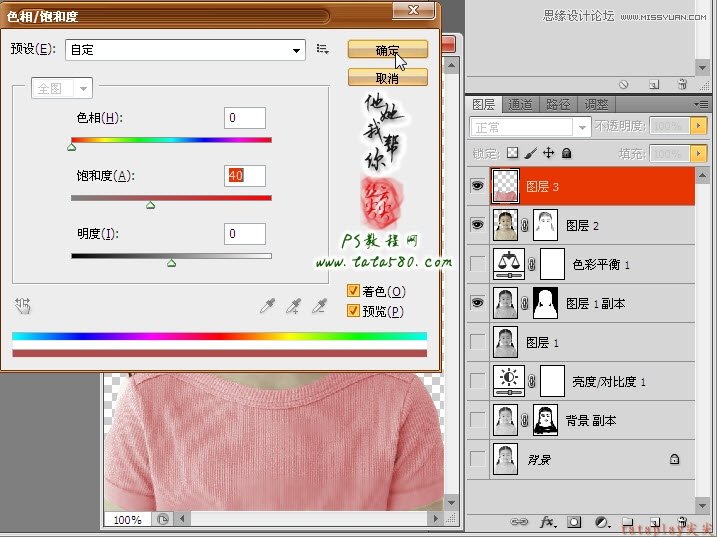
Task: Click layers panel scroll down arrow
Action: tap(702, 505)
